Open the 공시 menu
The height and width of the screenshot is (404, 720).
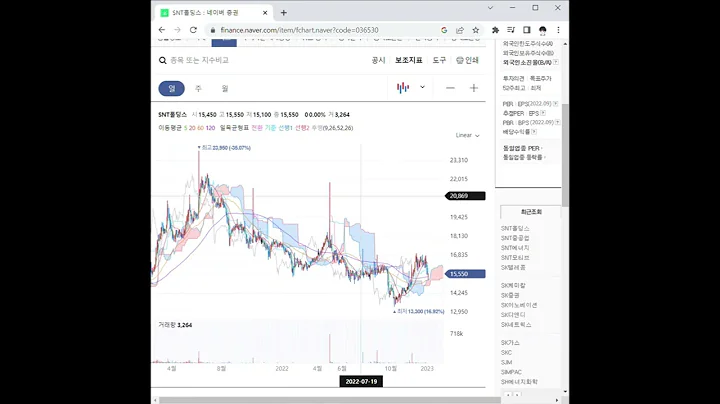click(378, 60)
